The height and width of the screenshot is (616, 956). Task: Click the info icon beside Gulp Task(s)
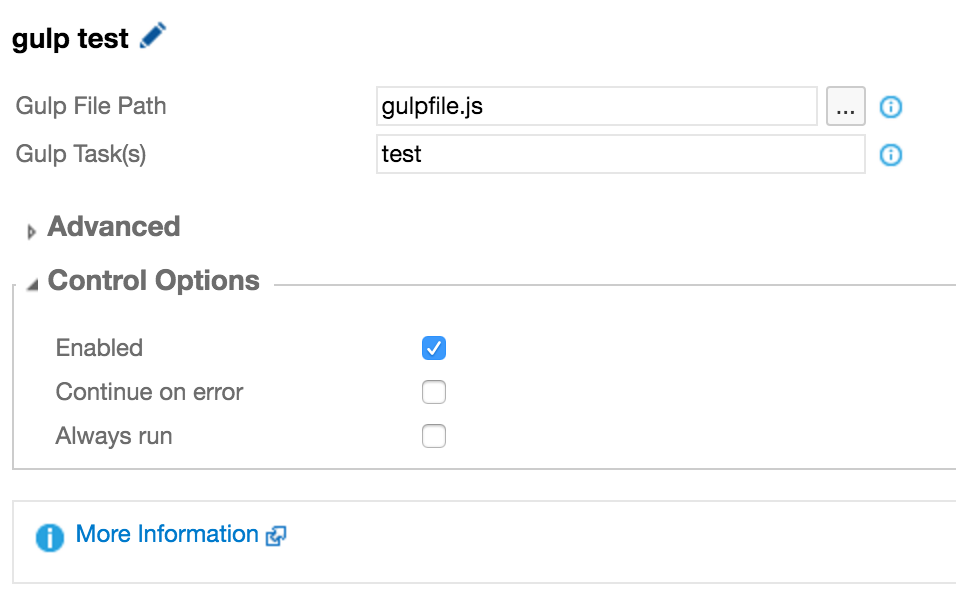(x=890, y=155)
